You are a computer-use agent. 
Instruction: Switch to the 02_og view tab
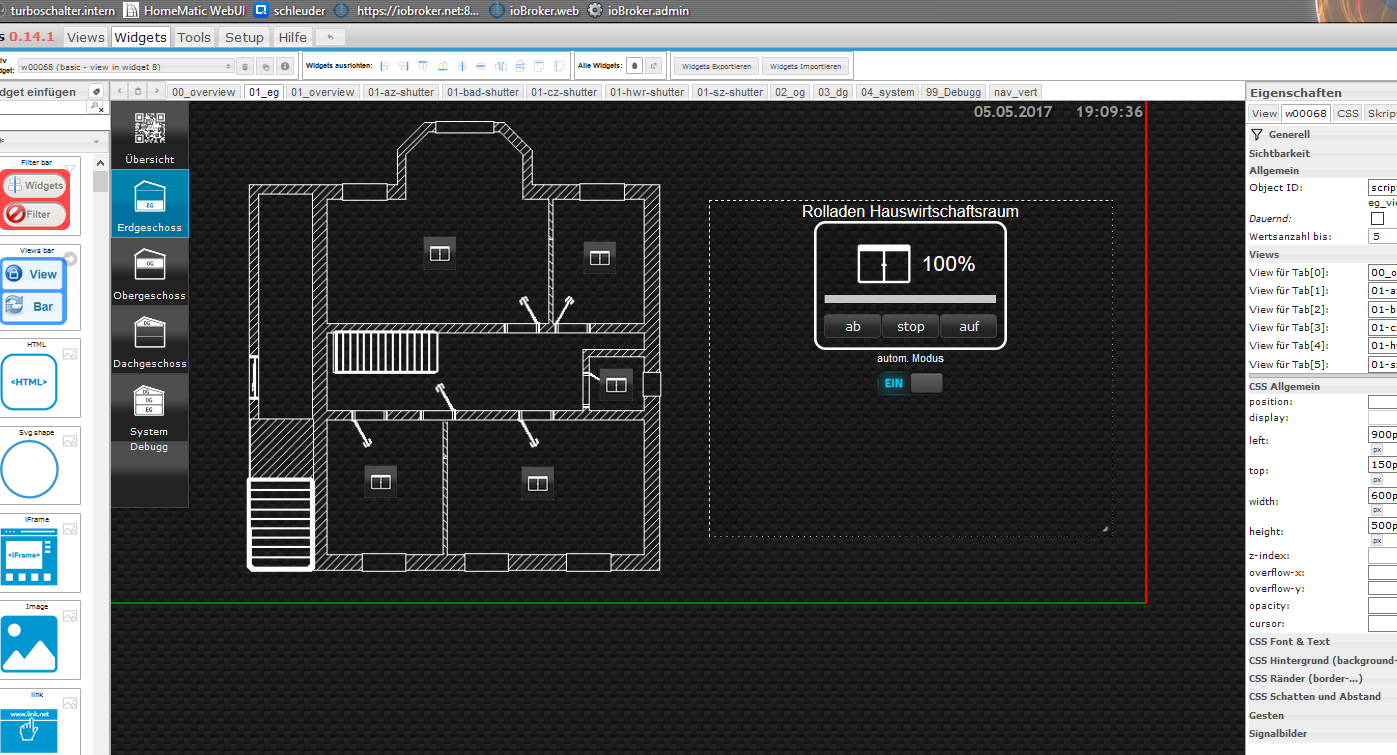789,92
